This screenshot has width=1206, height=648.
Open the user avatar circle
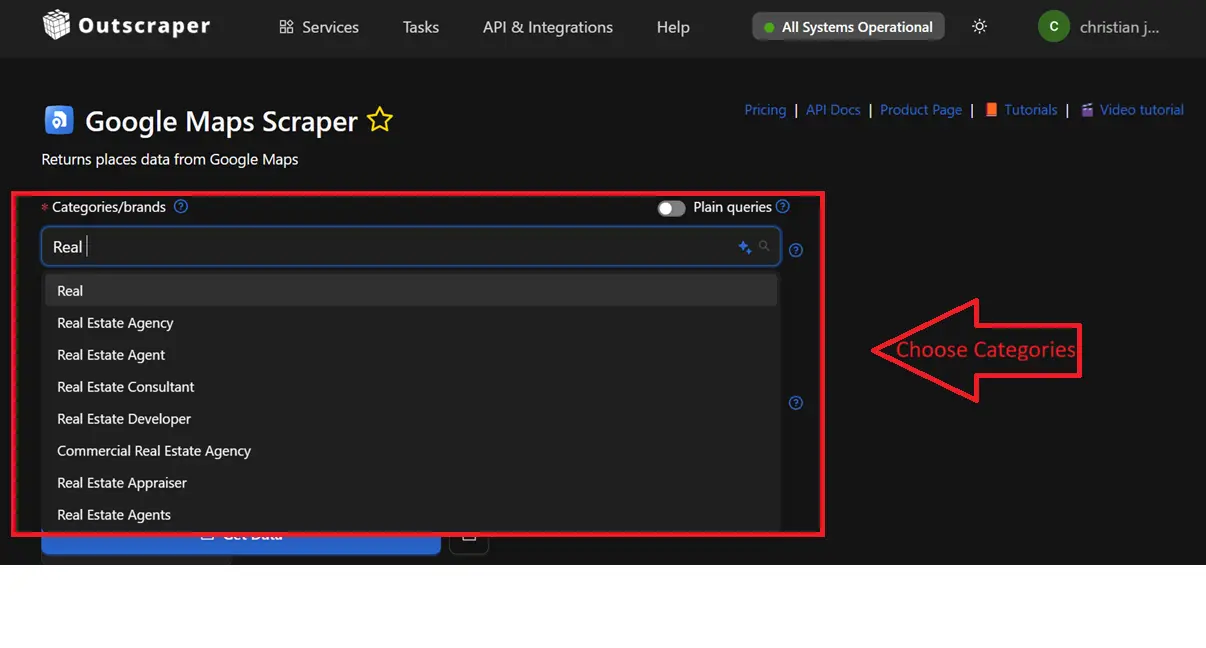[1053, 27]
